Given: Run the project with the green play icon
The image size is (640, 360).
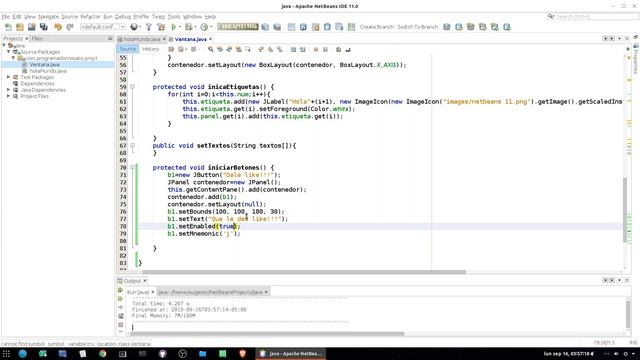Looking at the screenshot, I should pos(173,27).
